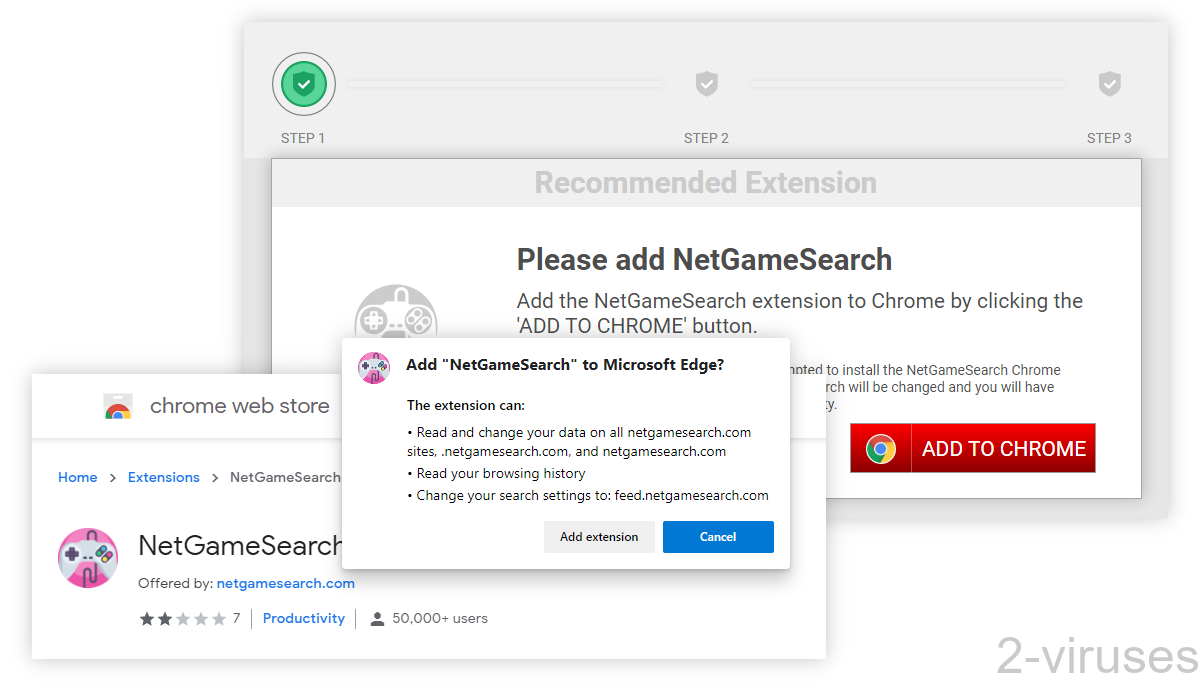Open the Home breadcrumb link

pos(78,477)
